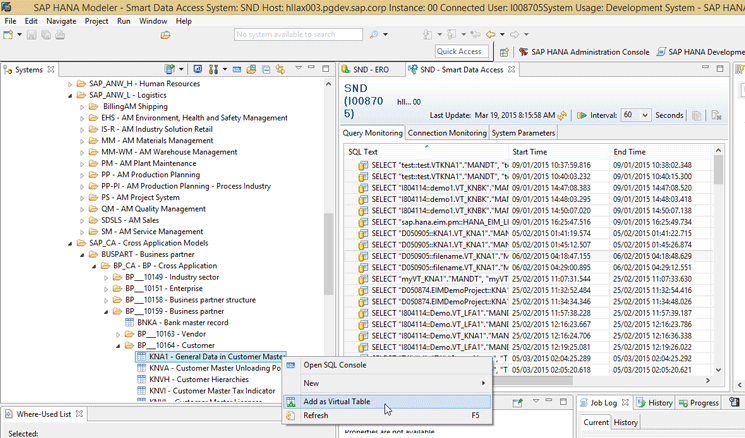The height and width of the screenshot is (438, 745).
Task: Click the End Time column header
Action: 661,152
